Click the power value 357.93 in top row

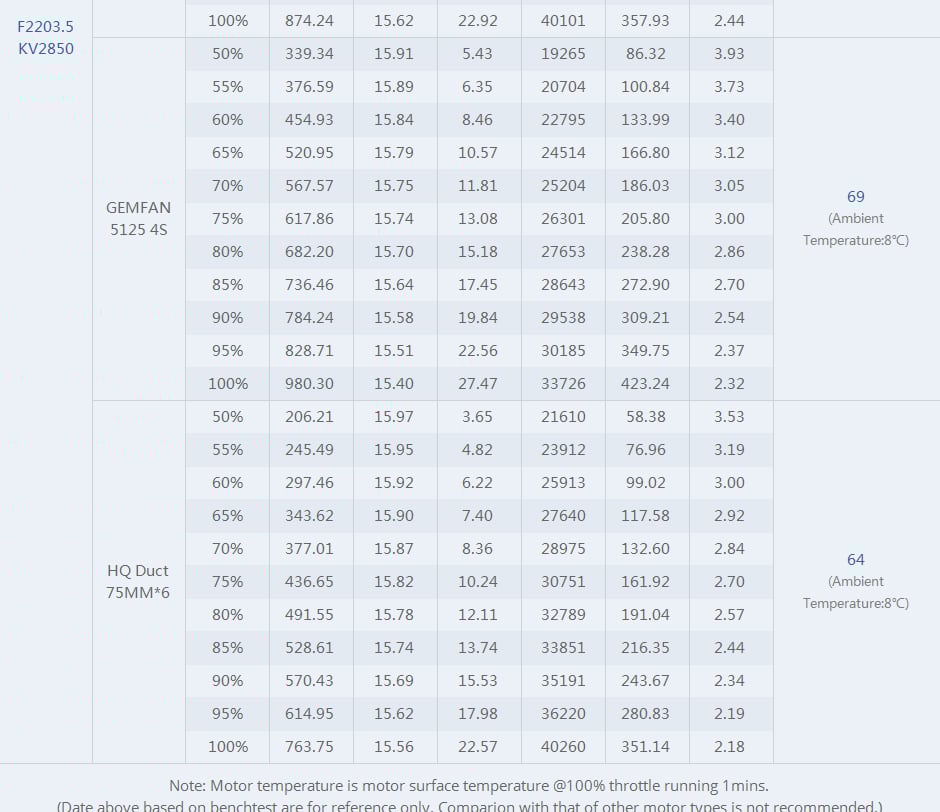click(645, 20)
